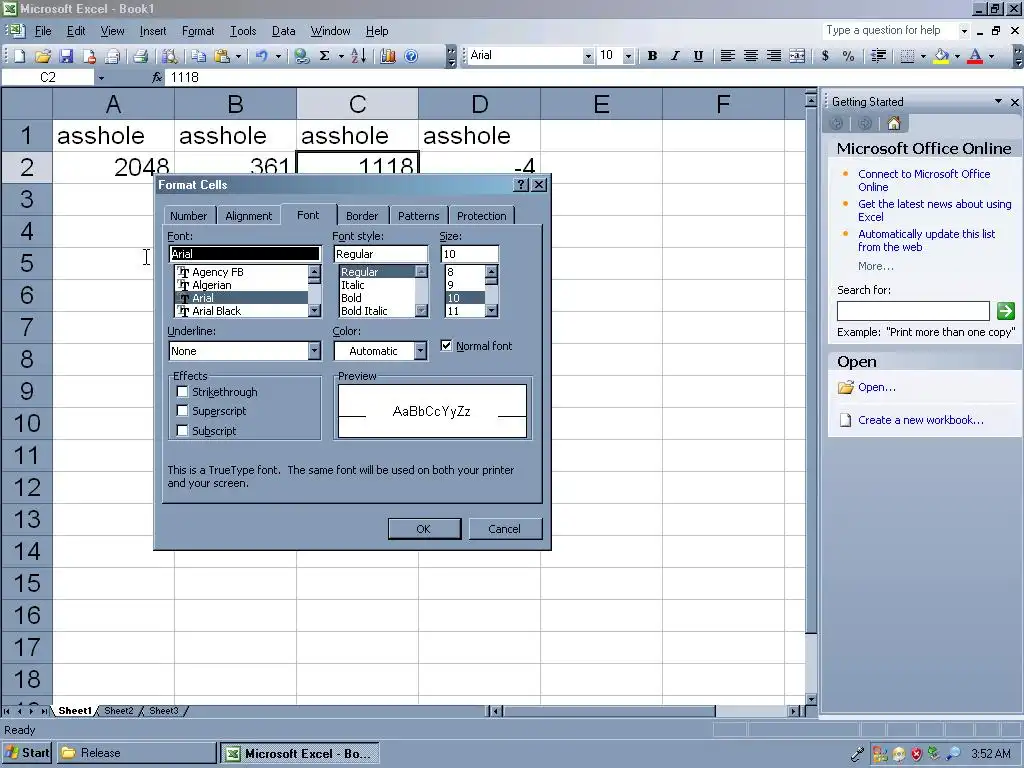The image size is (1024, 768).
Task: Open the Font Color dropdown arrow
Action: (991, 56)
